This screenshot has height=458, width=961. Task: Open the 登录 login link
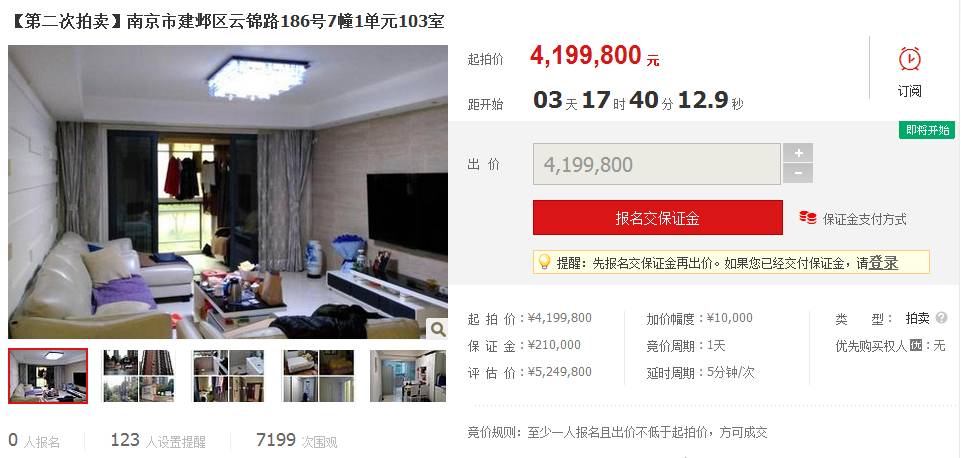883,263
